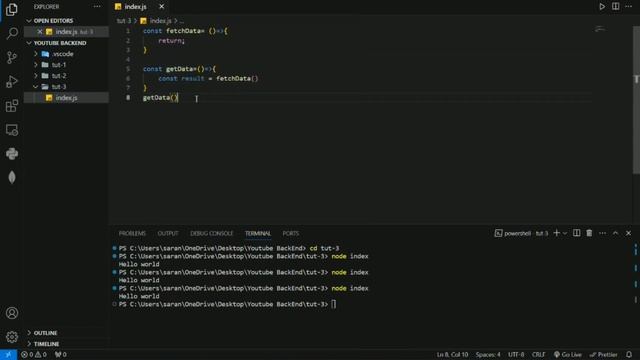Expand the .vscode folder
Viewport: 640px width, 360px height.
63,54
